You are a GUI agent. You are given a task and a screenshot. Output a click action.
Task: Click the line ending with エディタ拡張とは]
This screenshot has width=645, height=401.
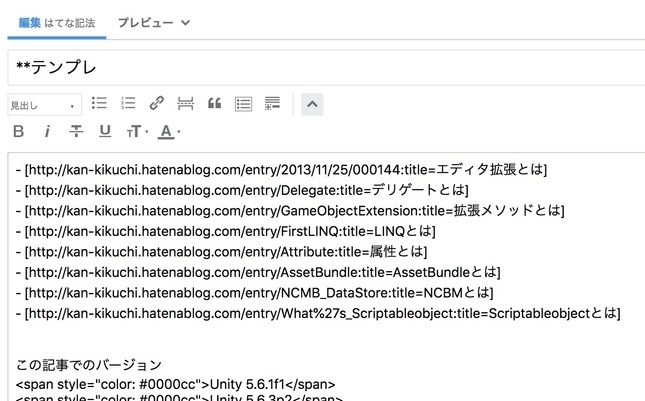(x=281, y=169)
